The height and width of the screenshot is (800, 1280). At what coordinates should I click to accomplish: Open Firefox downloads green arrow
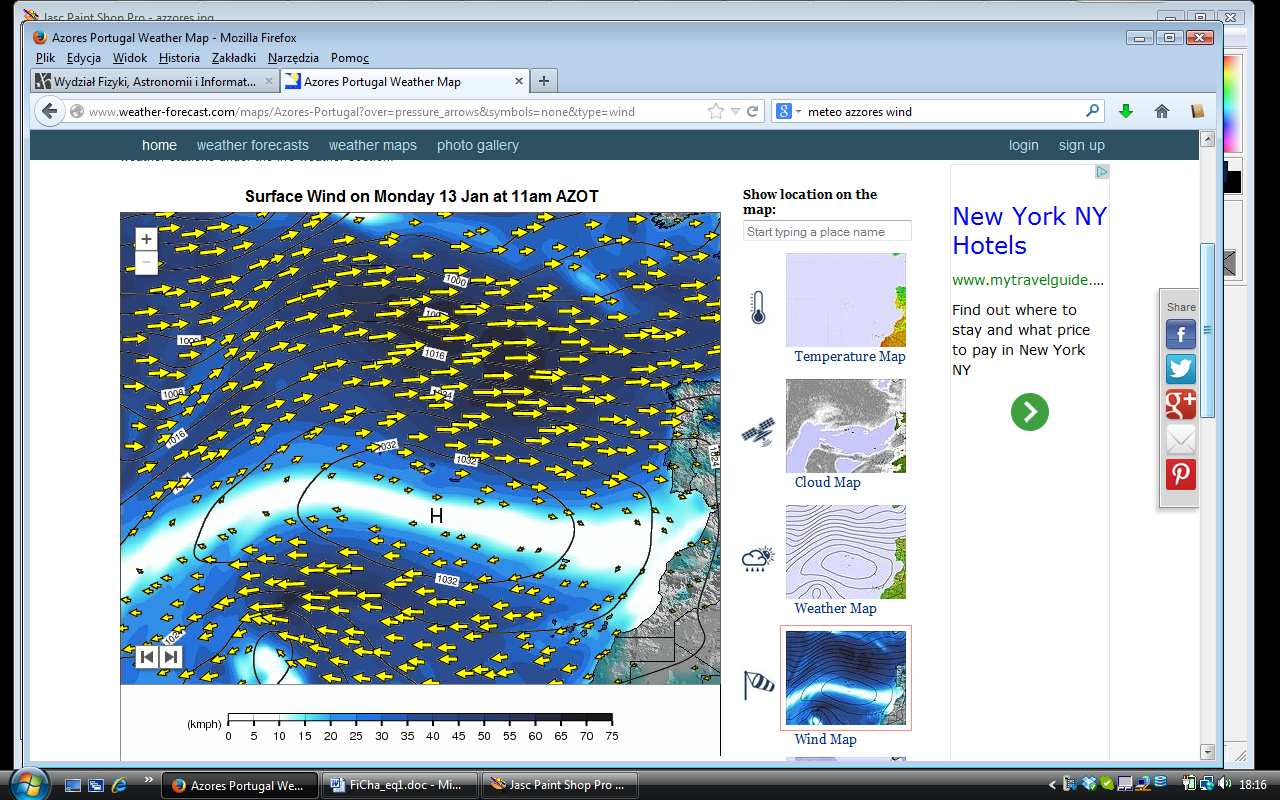[1126, 111]
